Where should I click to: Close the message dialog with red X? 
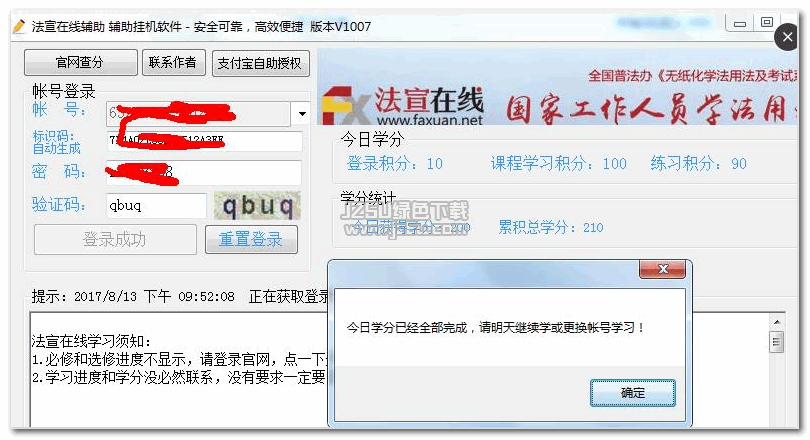[663, 269]
